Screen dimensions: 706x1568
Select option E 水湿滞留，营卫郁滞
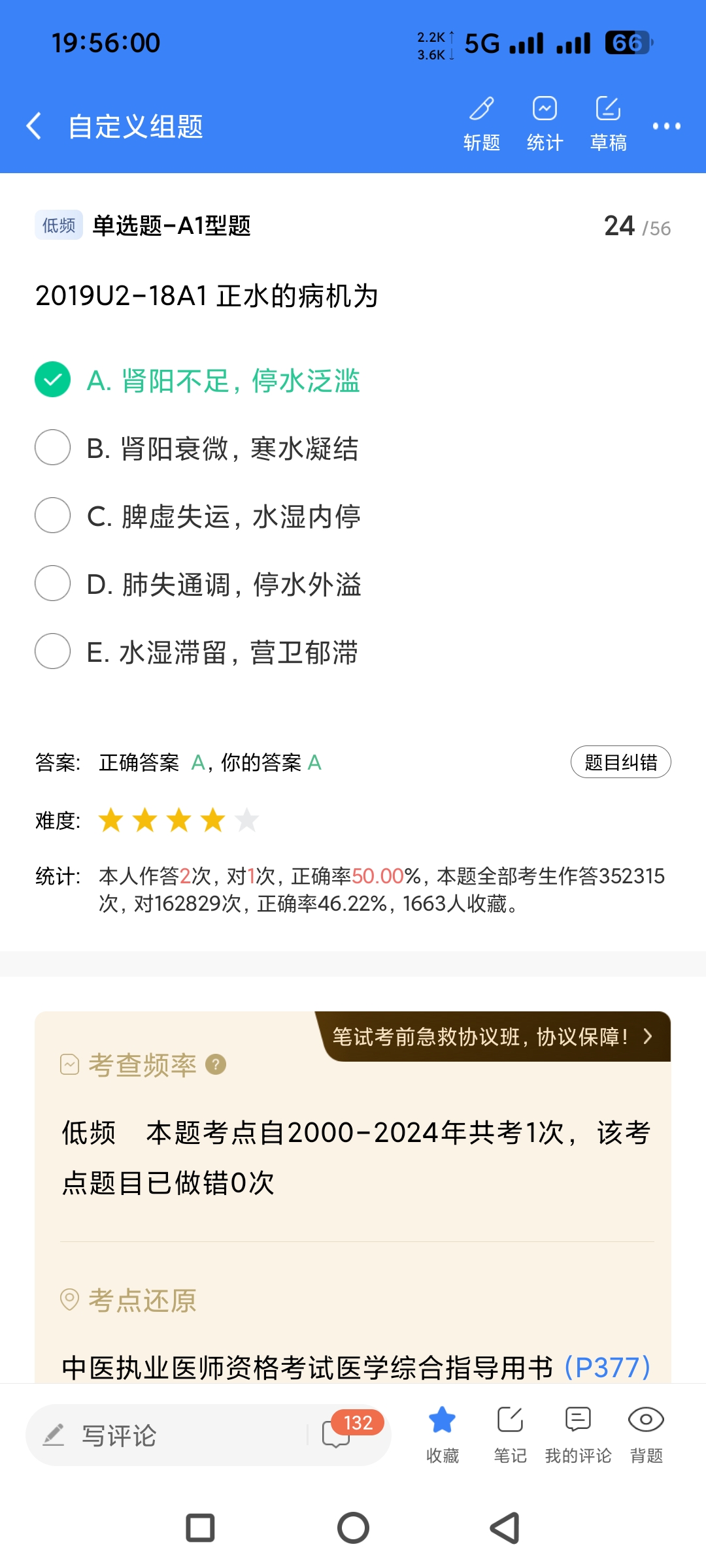(x=52, y=651)
